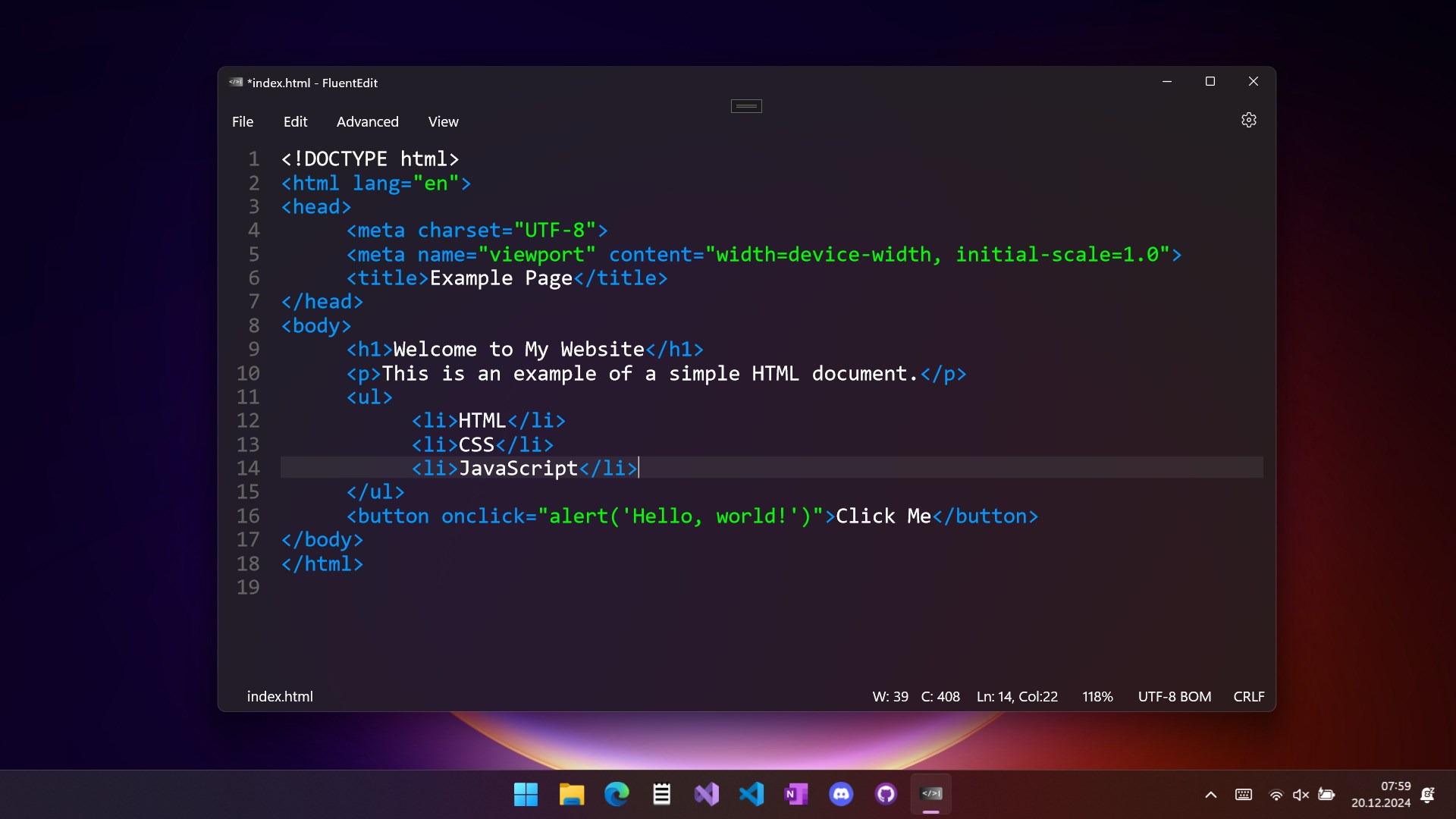Open GitHub Desktop taskbar icon
Screen dimensions: 1456x819
(886, 794)
